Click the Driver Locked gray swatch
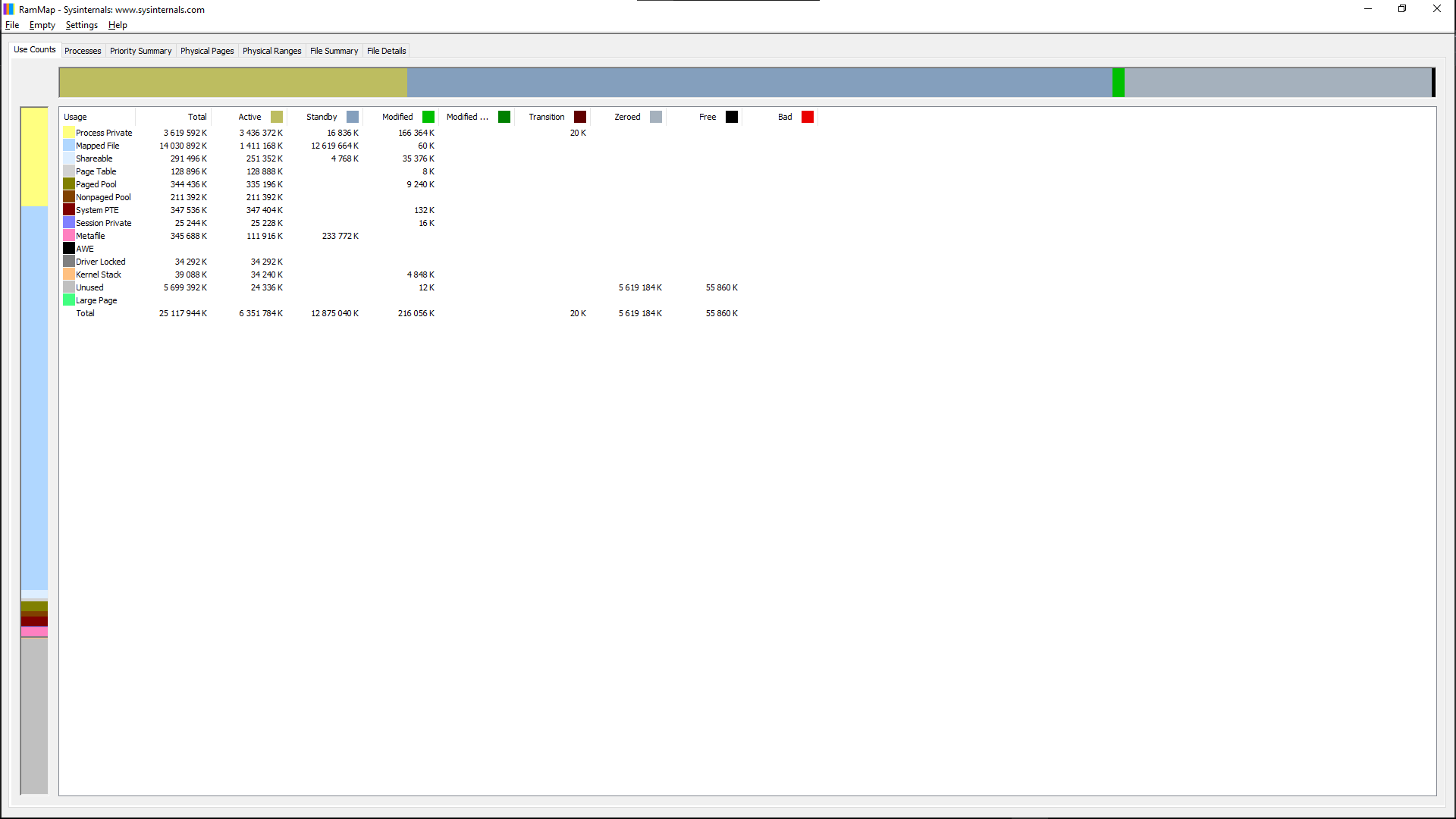This screenshot has height=819, width=1456. (x=69, y=262)
